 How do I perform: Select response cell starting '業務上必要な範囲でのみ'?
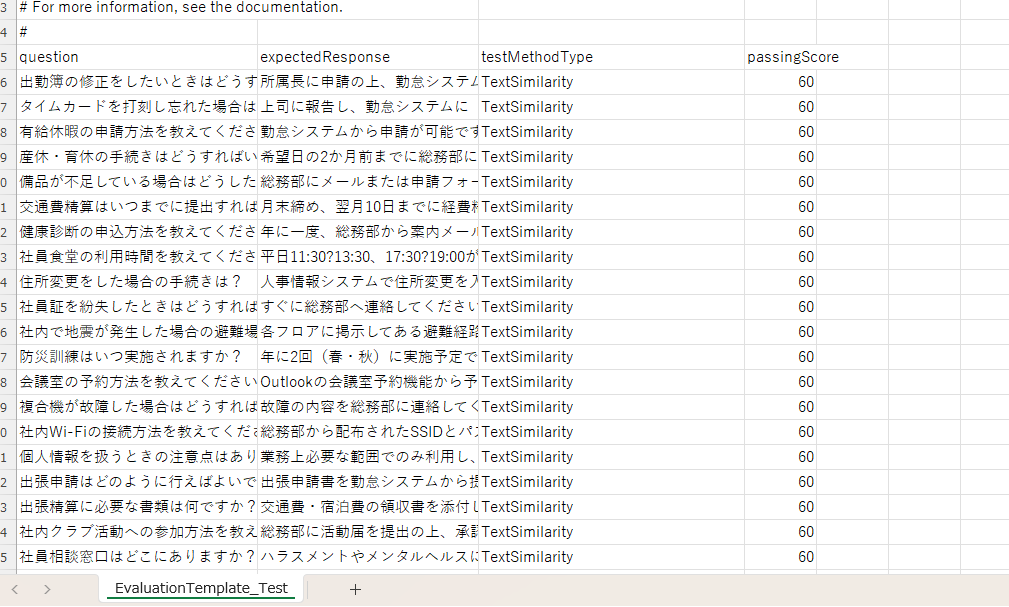pyautogui.click(x=368, y=457)
